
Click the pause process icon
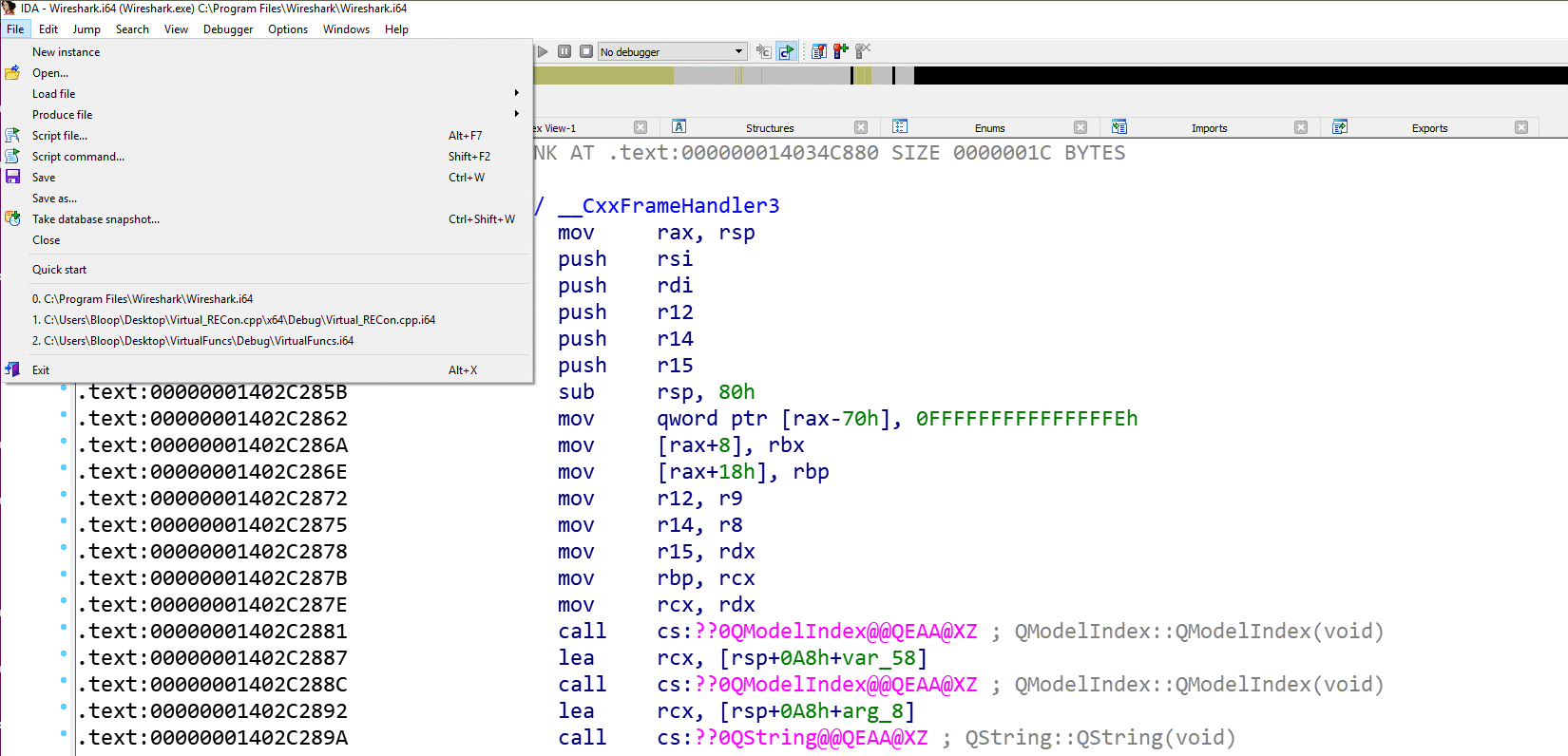pyautogui.click(x=564, y=51)
